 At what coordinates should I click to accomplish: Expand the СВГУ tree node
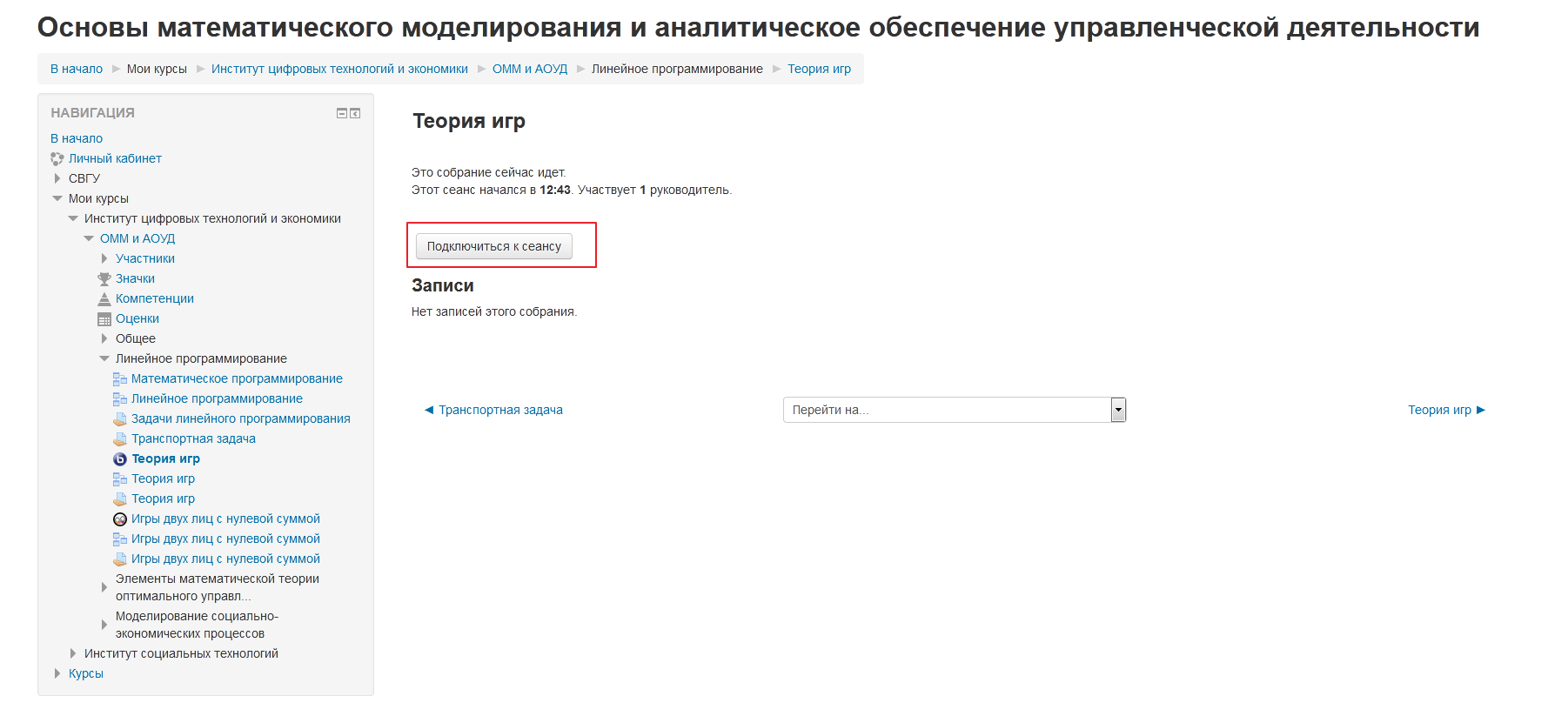coord(57,178)
